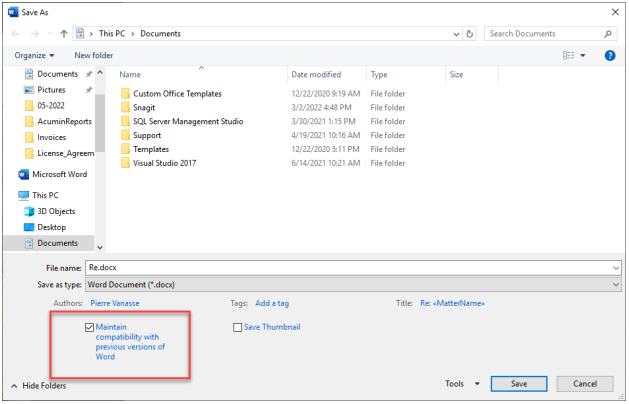Select Pictures in quick access
Image resolution: width=629 pixels, height=404 pixels.
click(x=51, y=90)
